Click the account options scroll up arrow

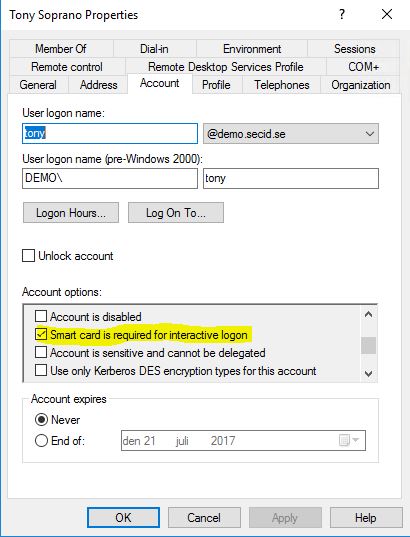pos(369,314)
